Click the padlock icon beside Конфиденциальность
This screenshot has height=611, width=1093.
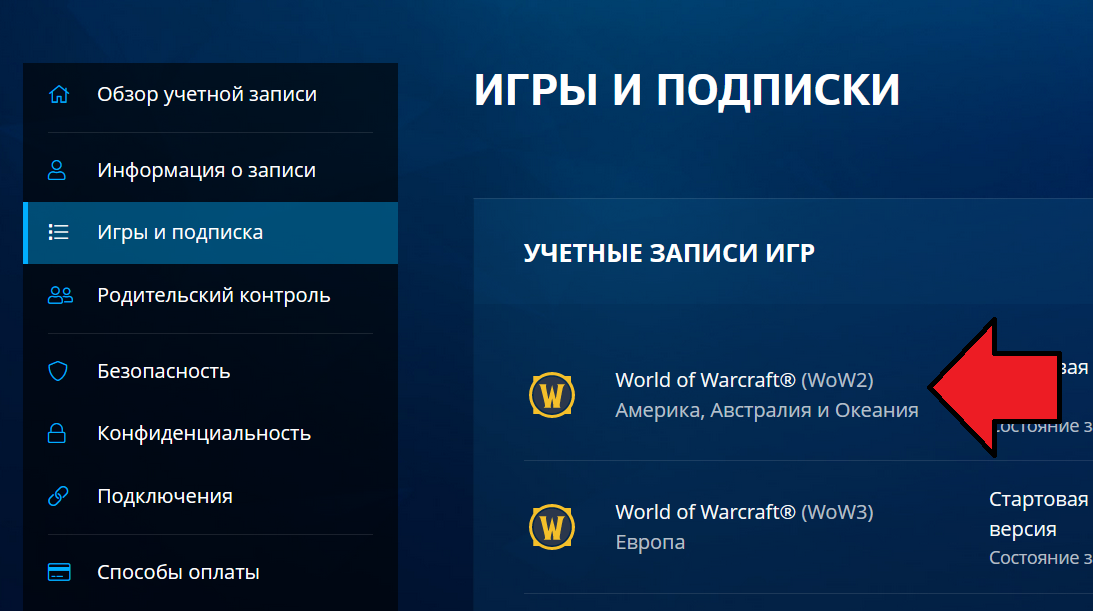(x=57, y=433)
